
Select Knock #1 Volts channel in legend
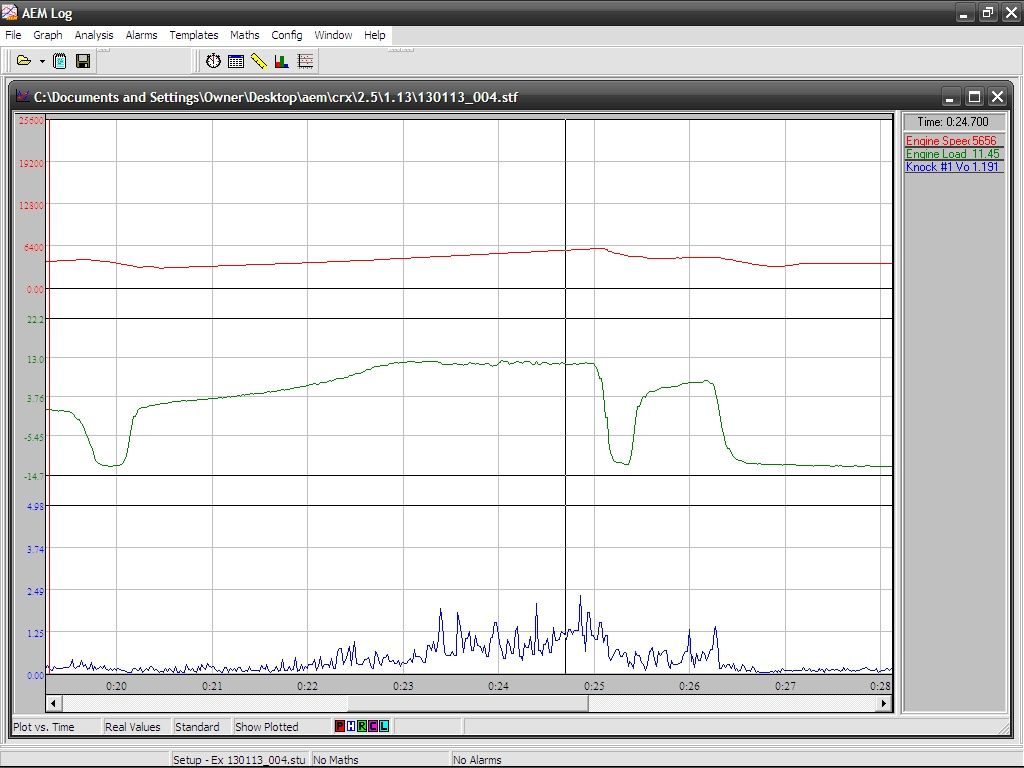pos(953,167)
